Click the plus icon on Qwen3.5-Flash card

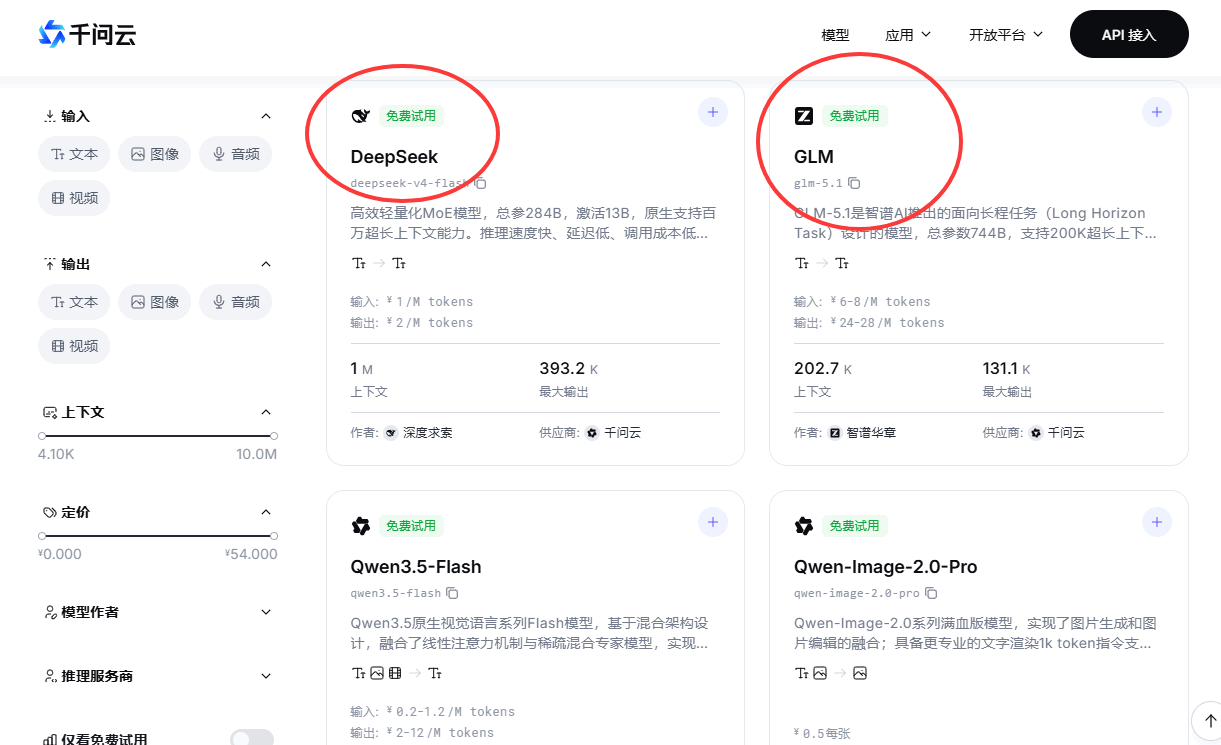tap(712, 522)
